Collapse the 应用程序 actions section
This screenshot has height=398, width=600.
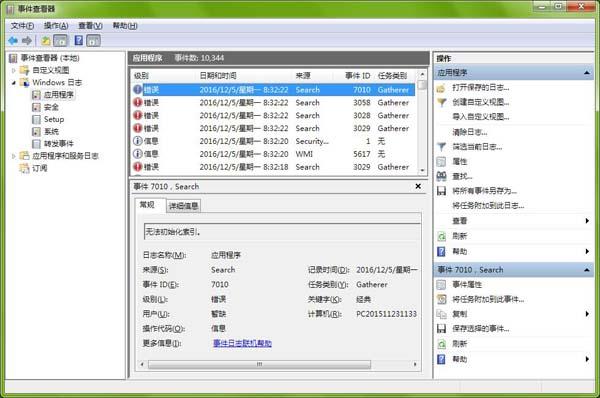point(587,73)
